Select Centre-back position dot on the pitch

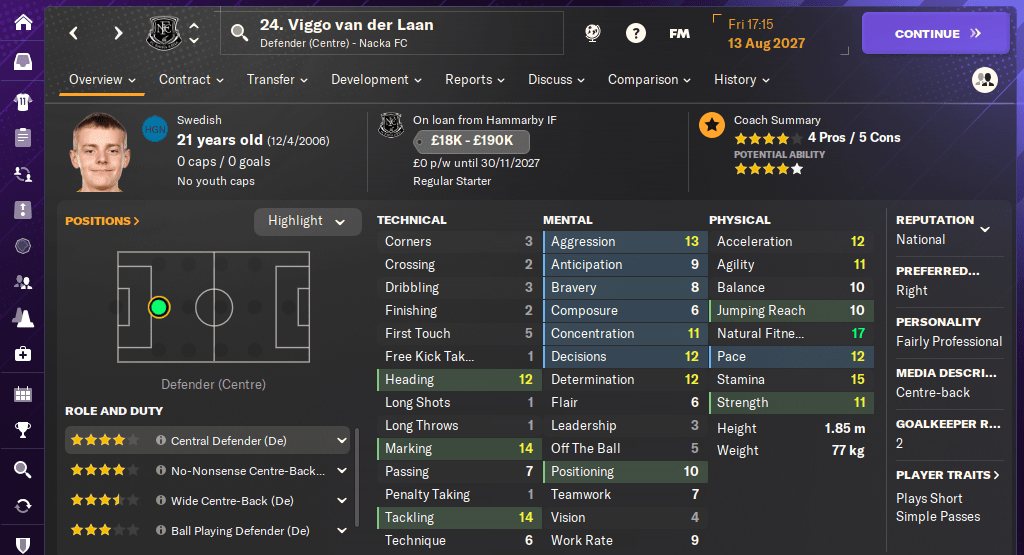coord(158,307)
